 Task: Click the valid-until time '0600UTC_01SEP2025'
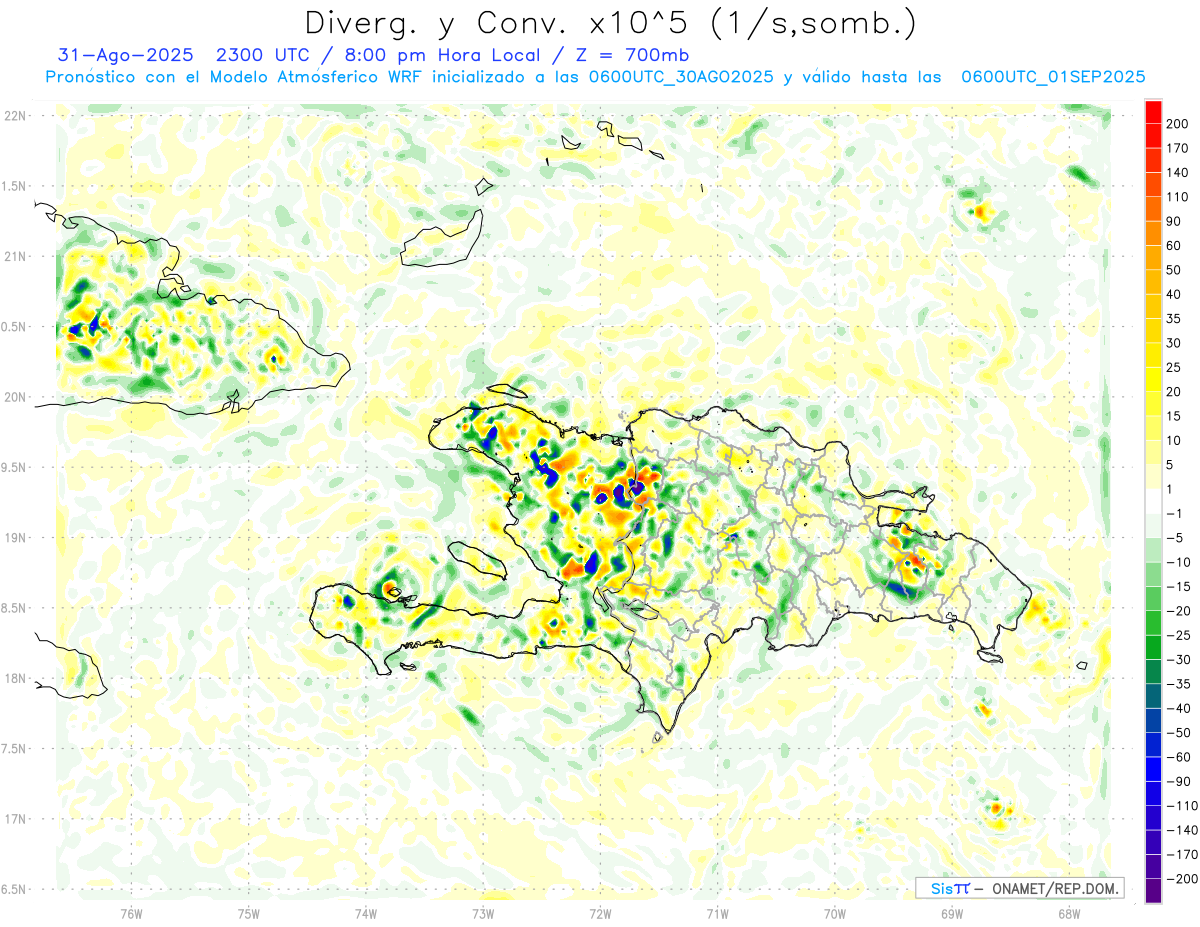[x=1053, y=77]
